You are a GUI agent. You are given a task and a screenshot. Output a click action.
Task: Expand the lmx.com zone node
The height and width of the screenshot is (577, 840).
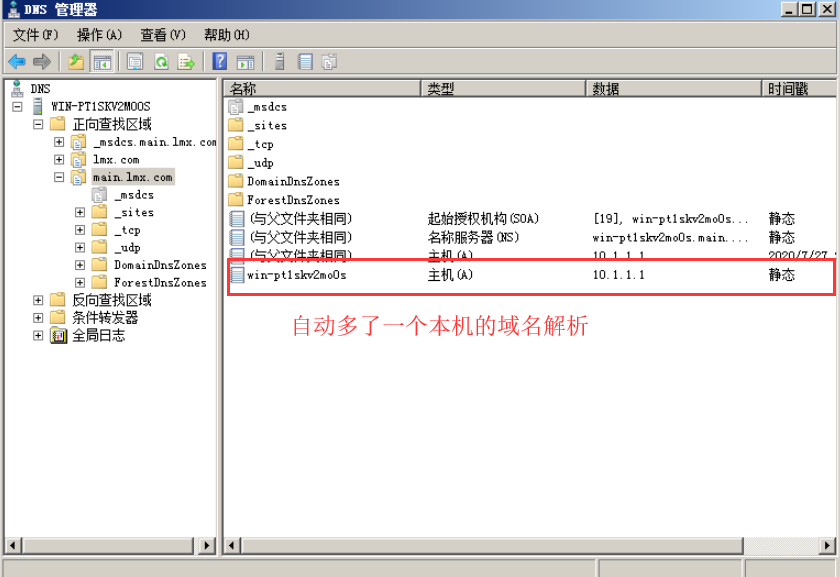click(59, 160)
